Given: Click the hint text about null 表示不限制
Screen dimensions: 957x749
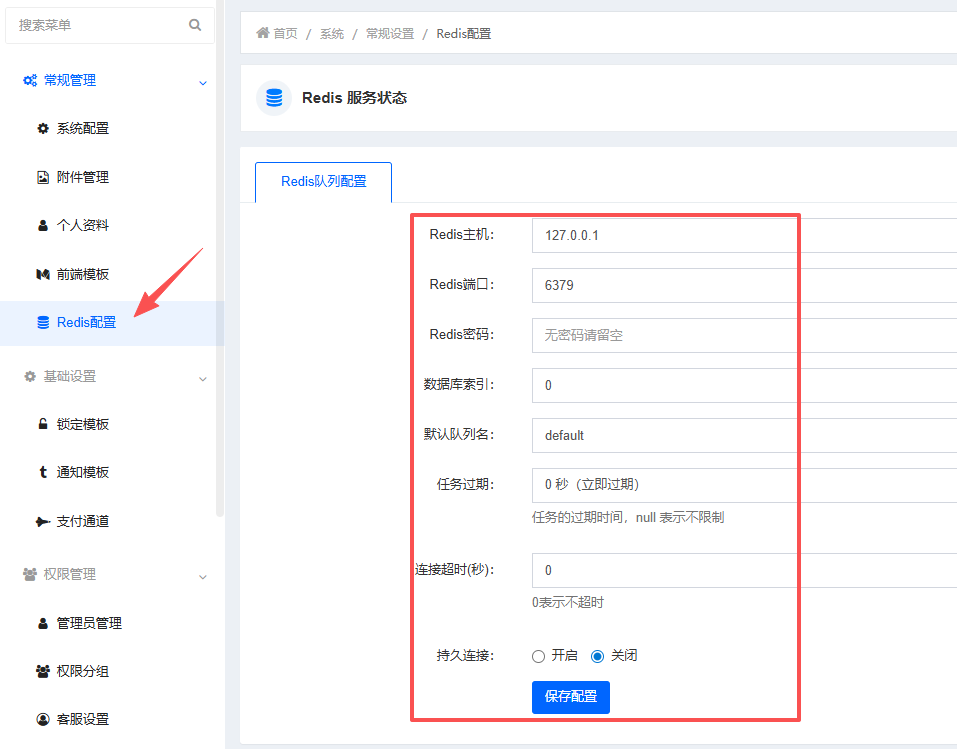Looking at the screenshot, I should (628, 518).
